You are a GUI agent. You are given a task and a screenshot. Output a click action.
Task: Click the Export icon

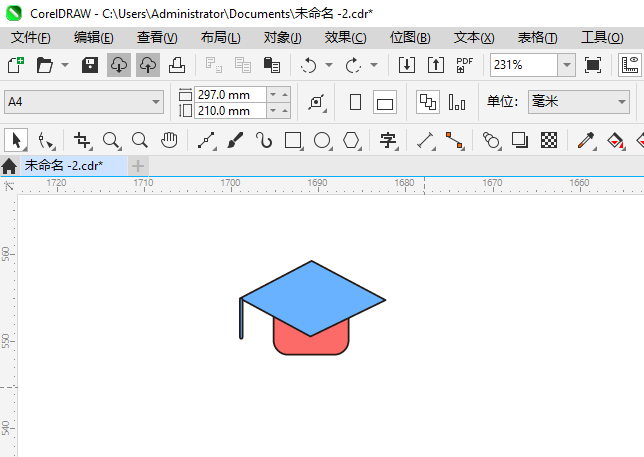[x=436, y=65]
